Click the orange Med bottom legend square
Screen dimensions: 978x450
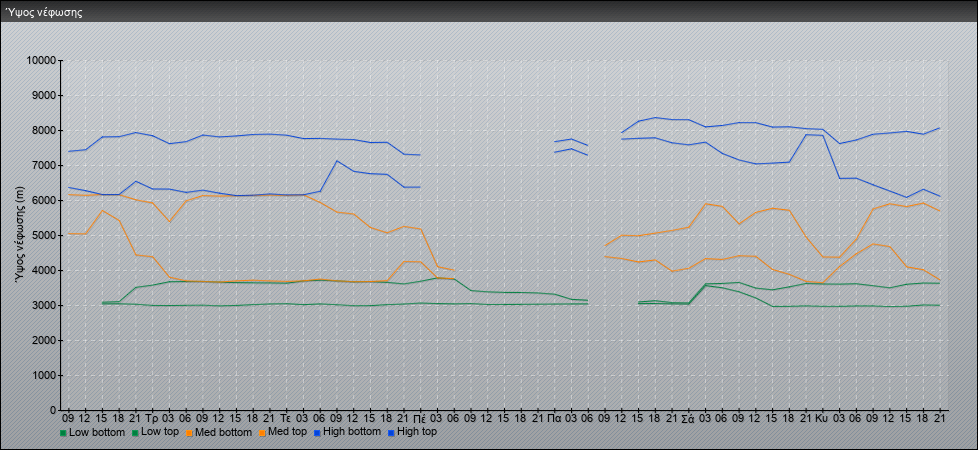(x=189, y=433)
